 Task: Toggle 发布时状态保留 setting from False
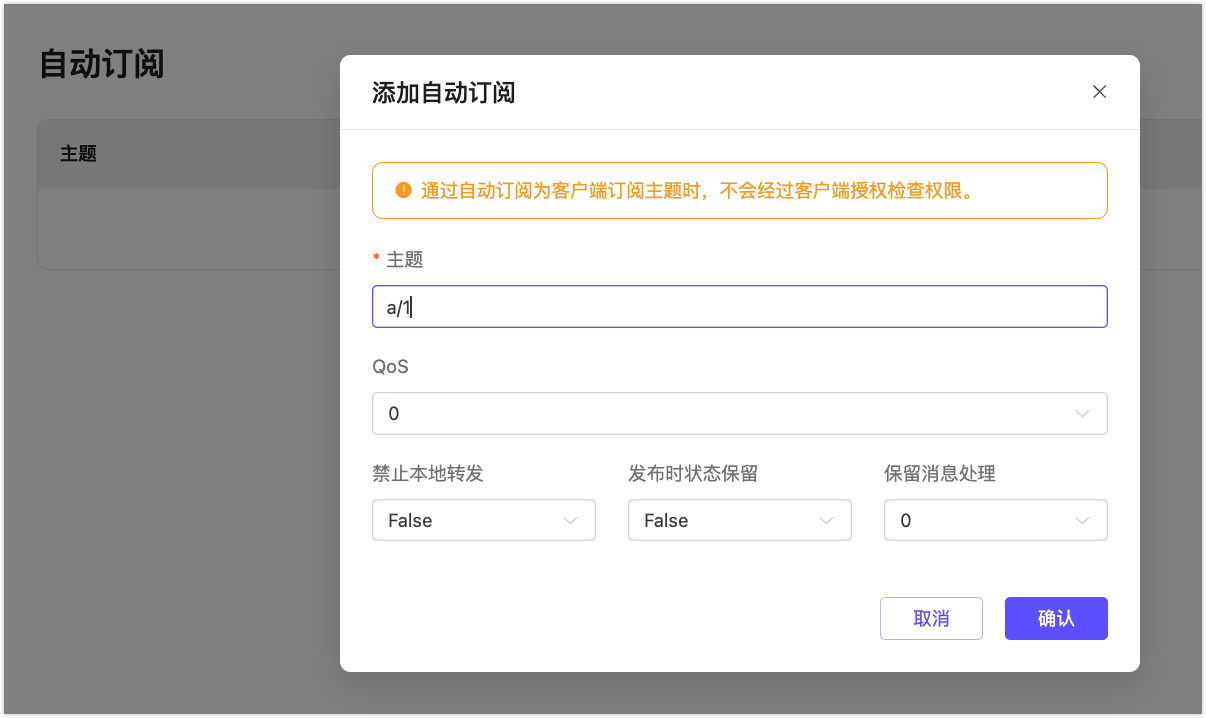[739, 520]
